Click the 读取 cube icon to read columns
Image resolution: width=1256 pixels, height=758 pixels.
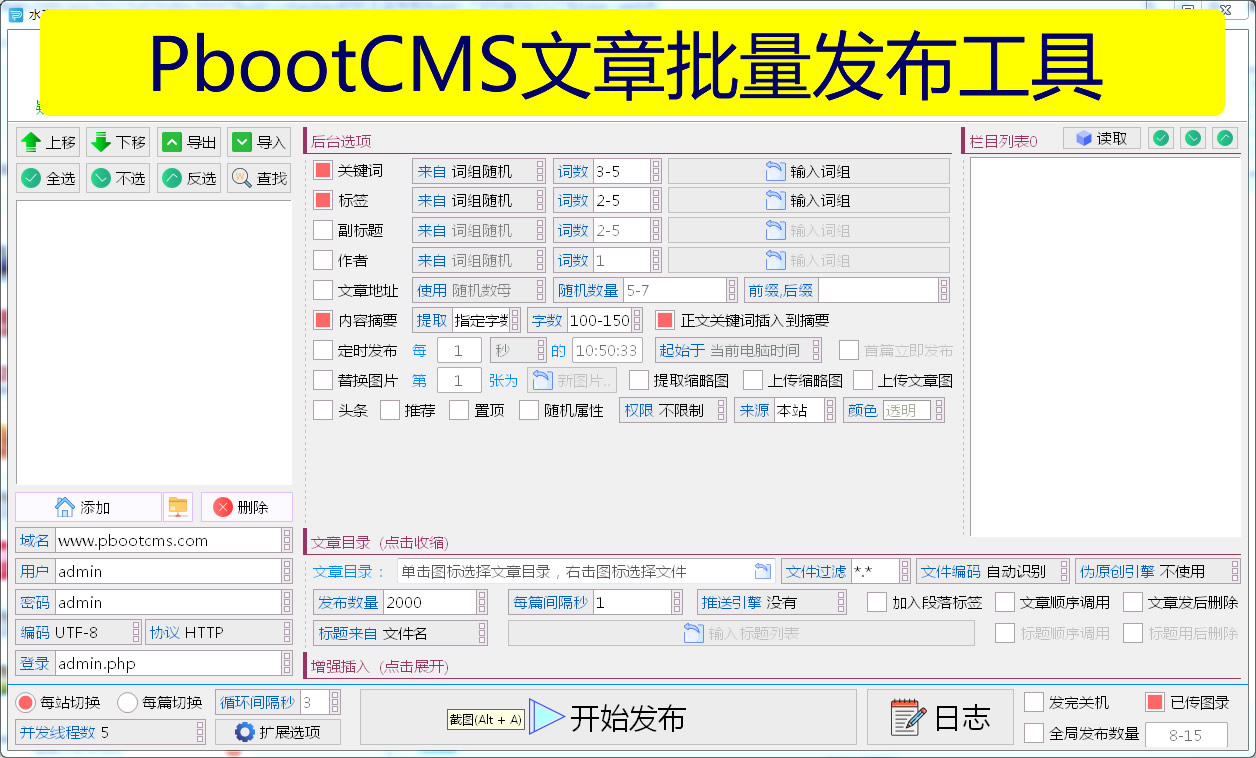click(1083, 137)
